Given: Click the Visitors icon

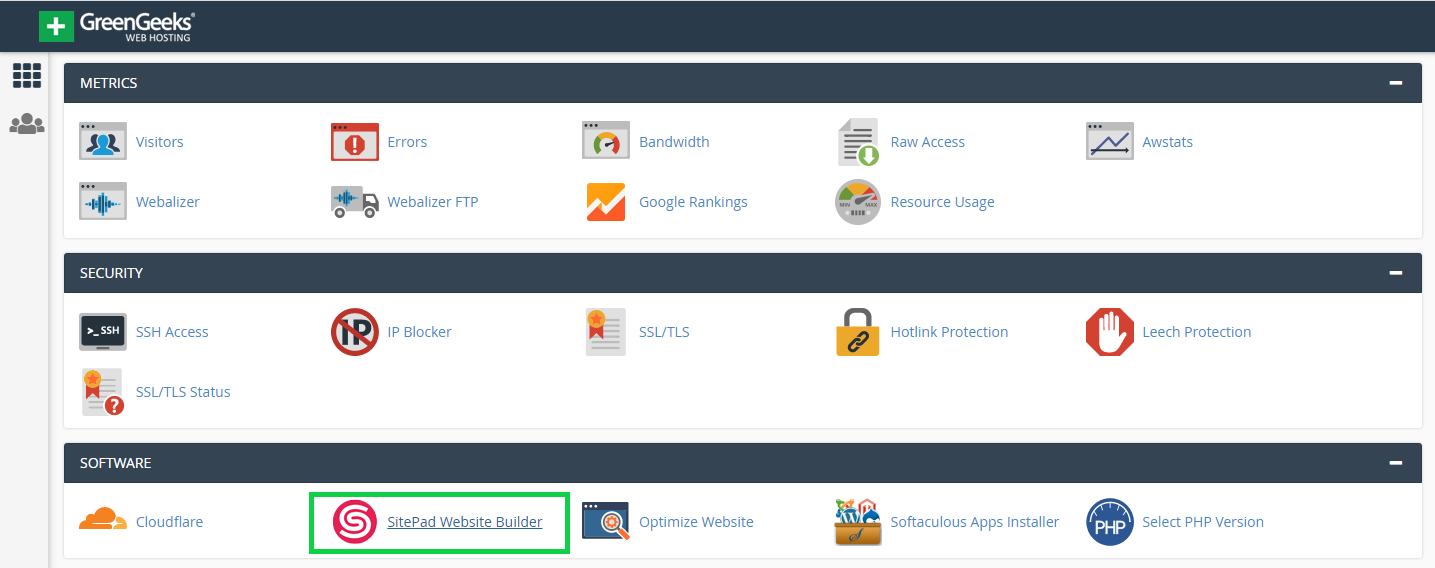Looking at the screenshot, I should pyautogui.click(x=103, y=142).
